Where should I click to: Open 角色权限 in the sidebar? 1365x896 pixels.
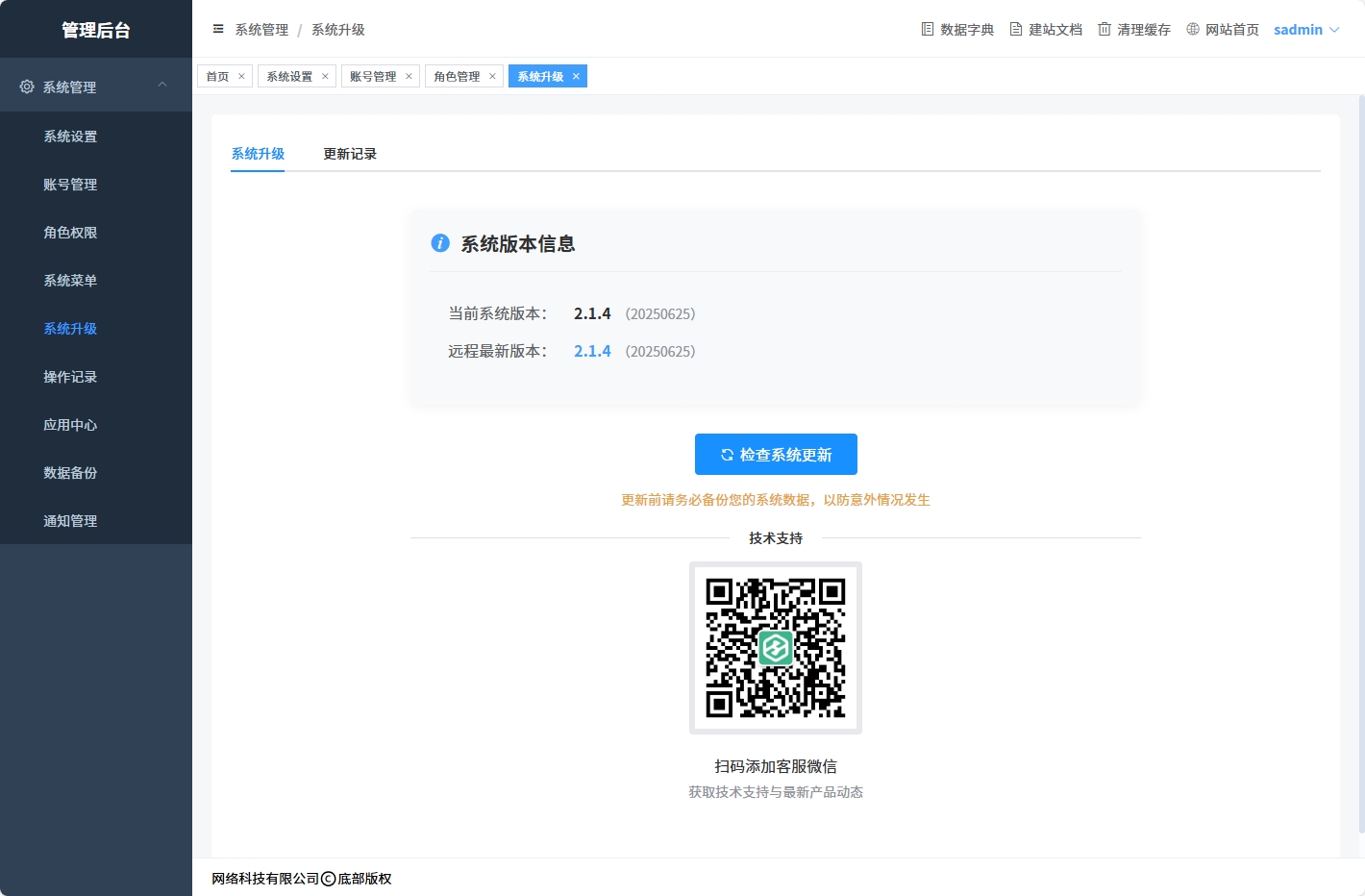(96, 233)
